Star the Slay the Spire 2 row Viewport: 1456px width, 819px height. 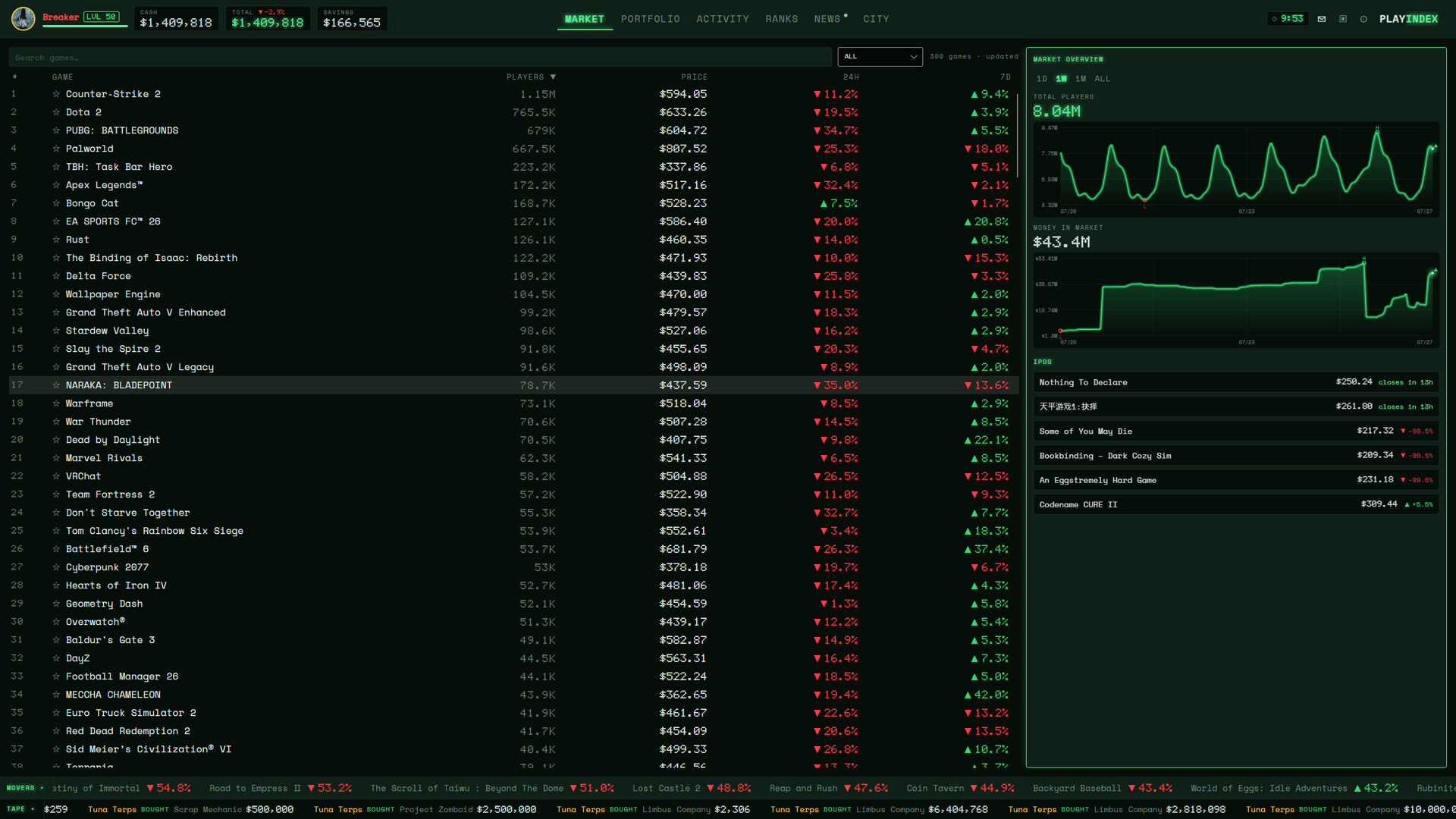click(56, 349)
